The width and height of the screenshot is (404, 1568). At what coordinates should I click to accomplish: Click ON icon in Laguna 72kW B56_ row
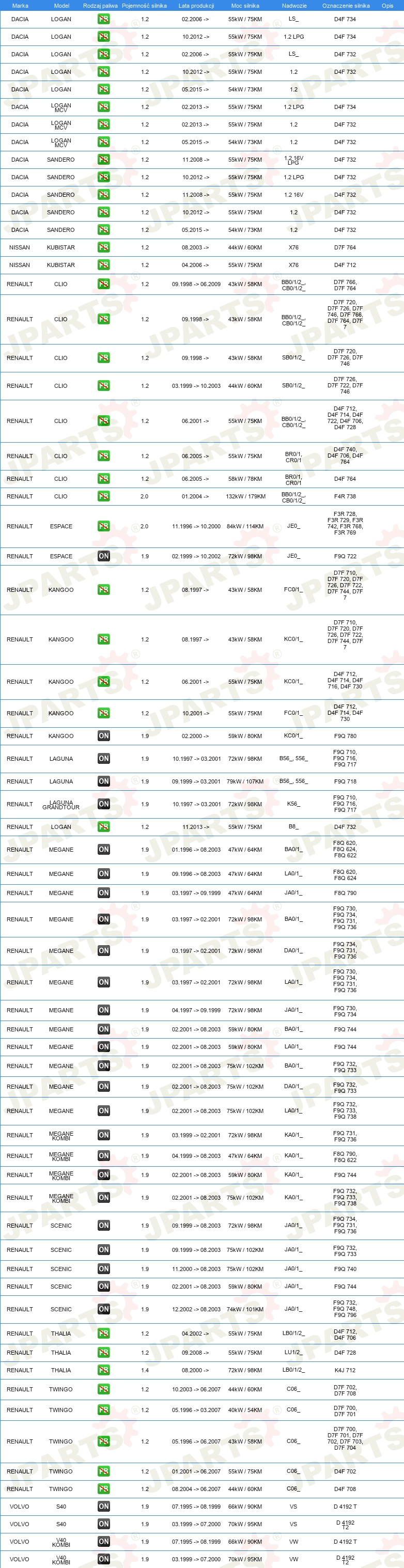pyautogui.click(x=103, y=758)
